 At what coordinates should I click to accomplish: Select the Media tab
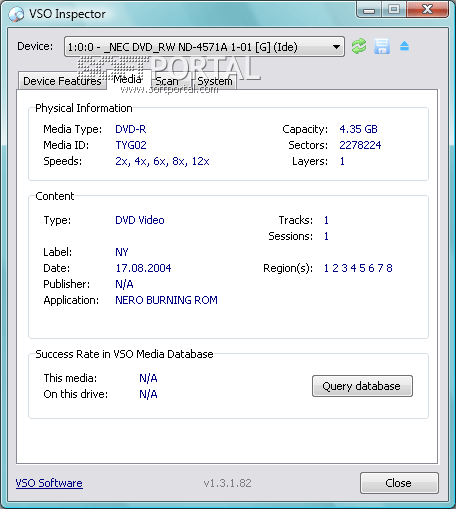click(x=128, y=79)
